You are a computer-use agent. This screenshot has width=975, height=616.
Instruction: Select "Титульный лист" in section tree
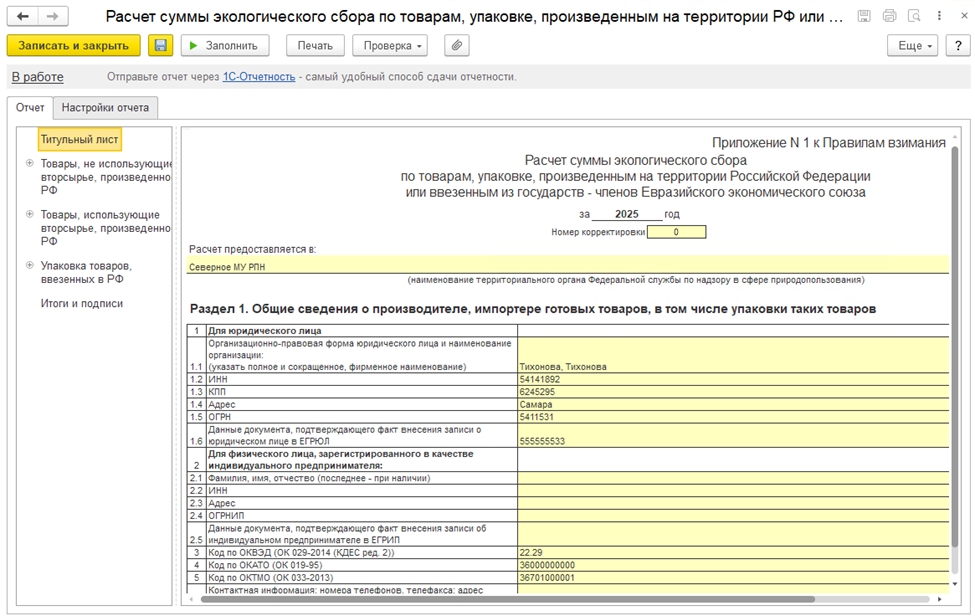tap(80, 139)
